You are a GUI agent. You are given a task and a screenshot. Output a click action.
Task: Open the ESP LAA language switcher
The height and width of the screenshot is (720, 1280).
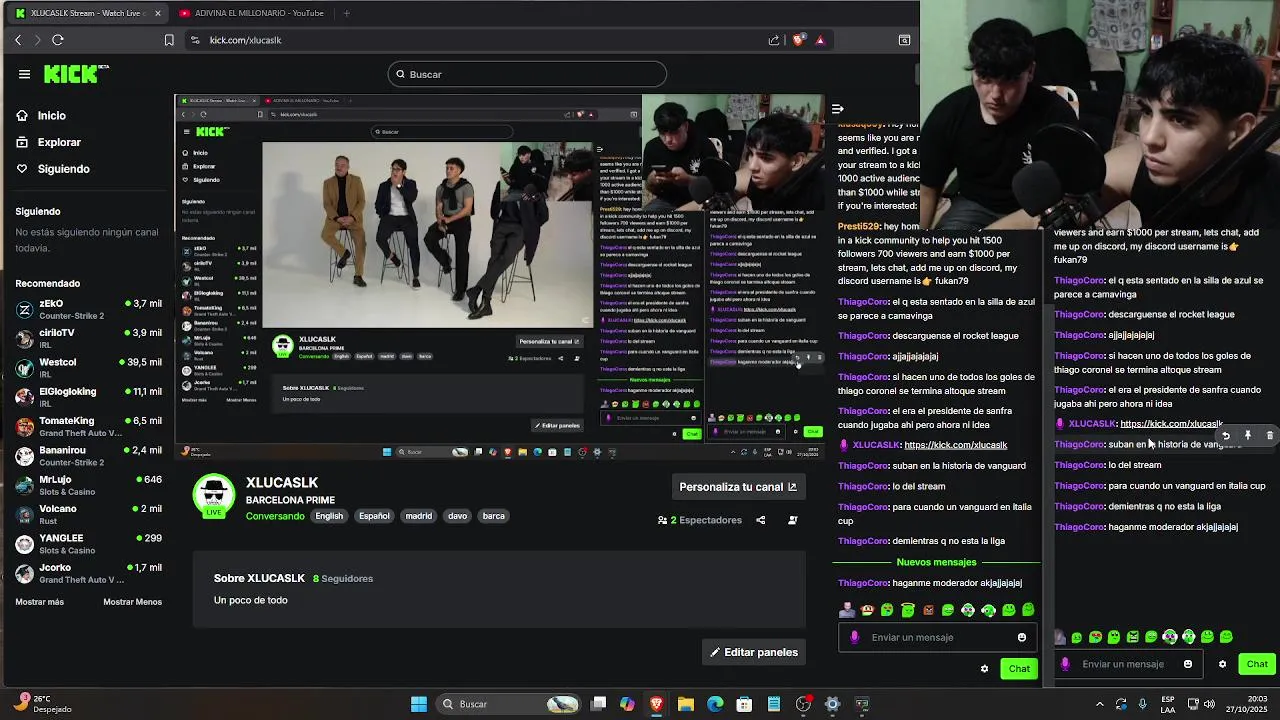(1168, 704)
